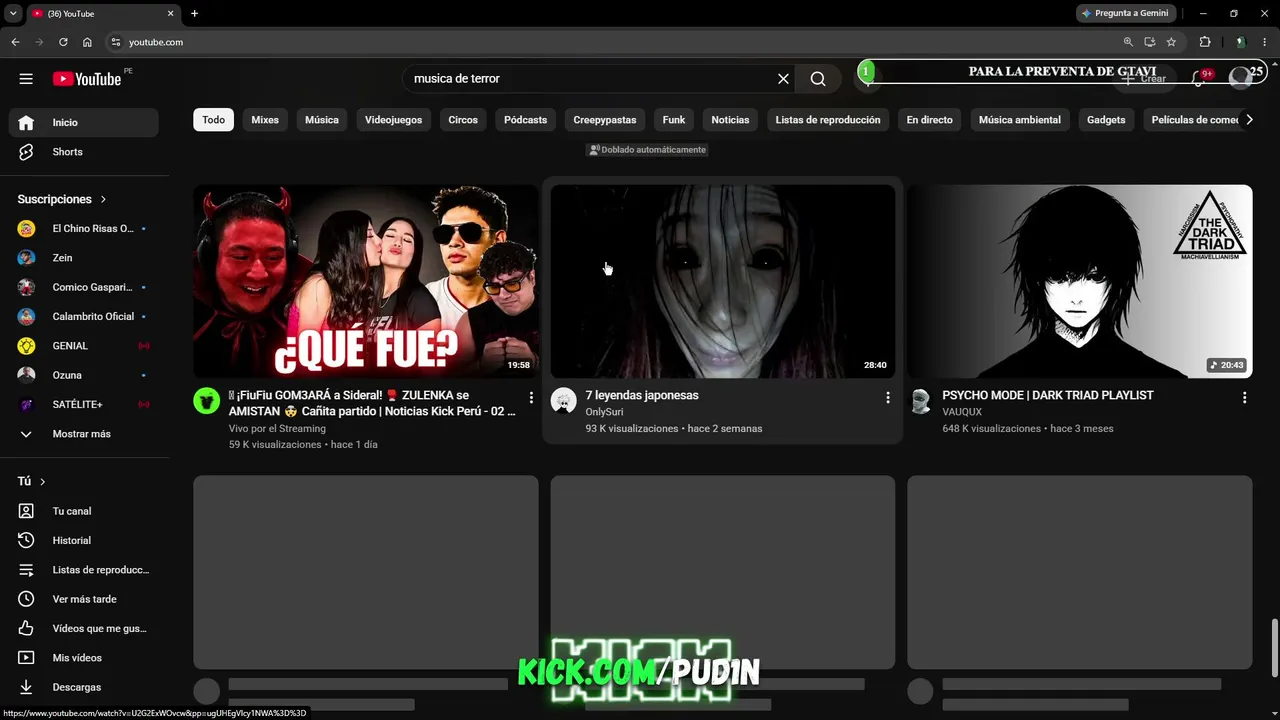Screen dimensions: 1280x720
Task: Open the Zein subscription channel
Action: click(x=84, y=258)
